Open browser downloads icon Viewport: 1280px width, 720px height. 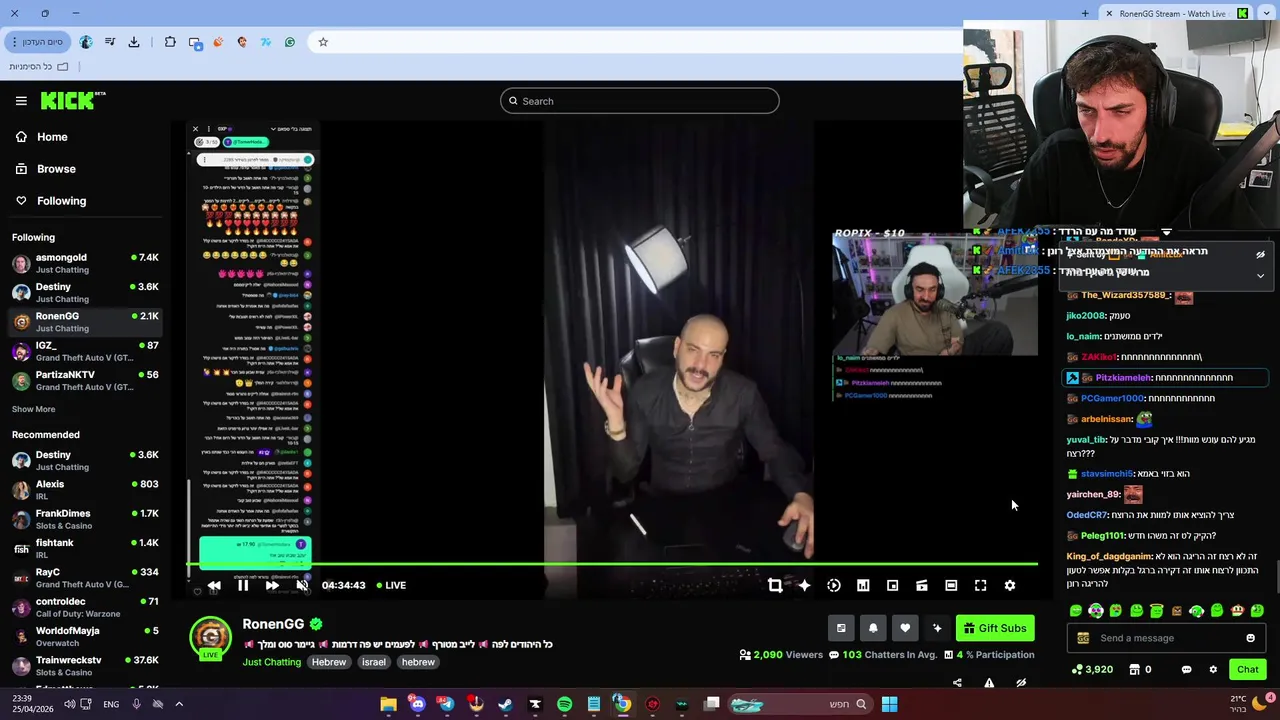pos(134,42)
